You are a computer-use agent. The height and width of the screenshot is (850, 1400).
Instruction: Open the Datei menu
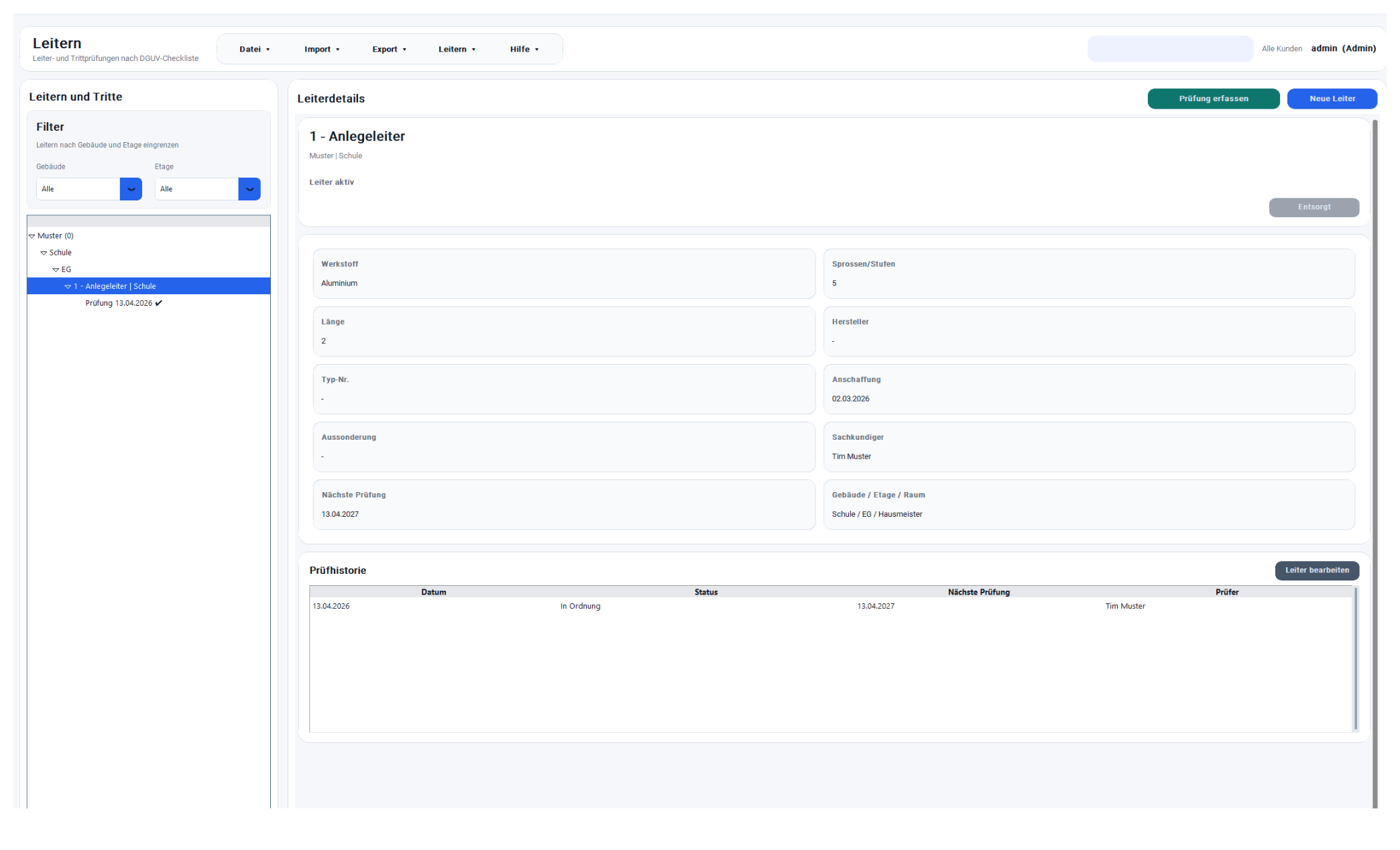pyautogui.click(x=254, y=49)
